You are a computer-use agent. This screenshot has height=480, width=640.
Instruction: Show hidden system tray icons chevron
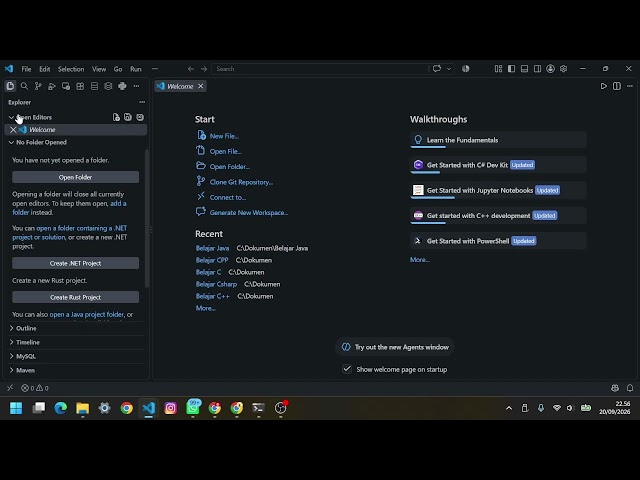click(x=509, y=408)
